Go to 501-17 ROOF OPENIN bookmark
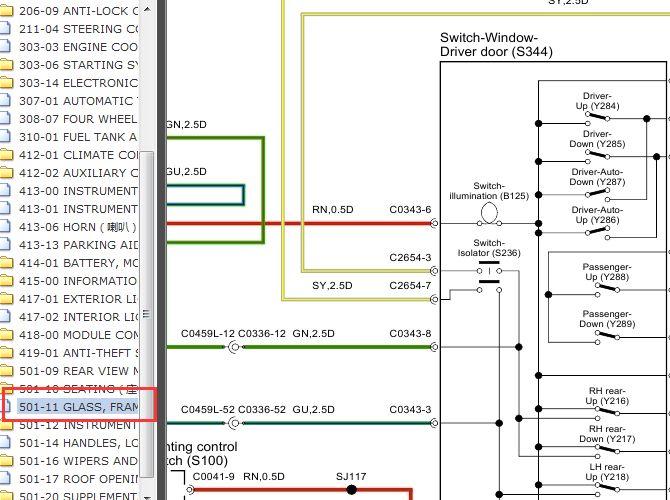 click(78, 479)
